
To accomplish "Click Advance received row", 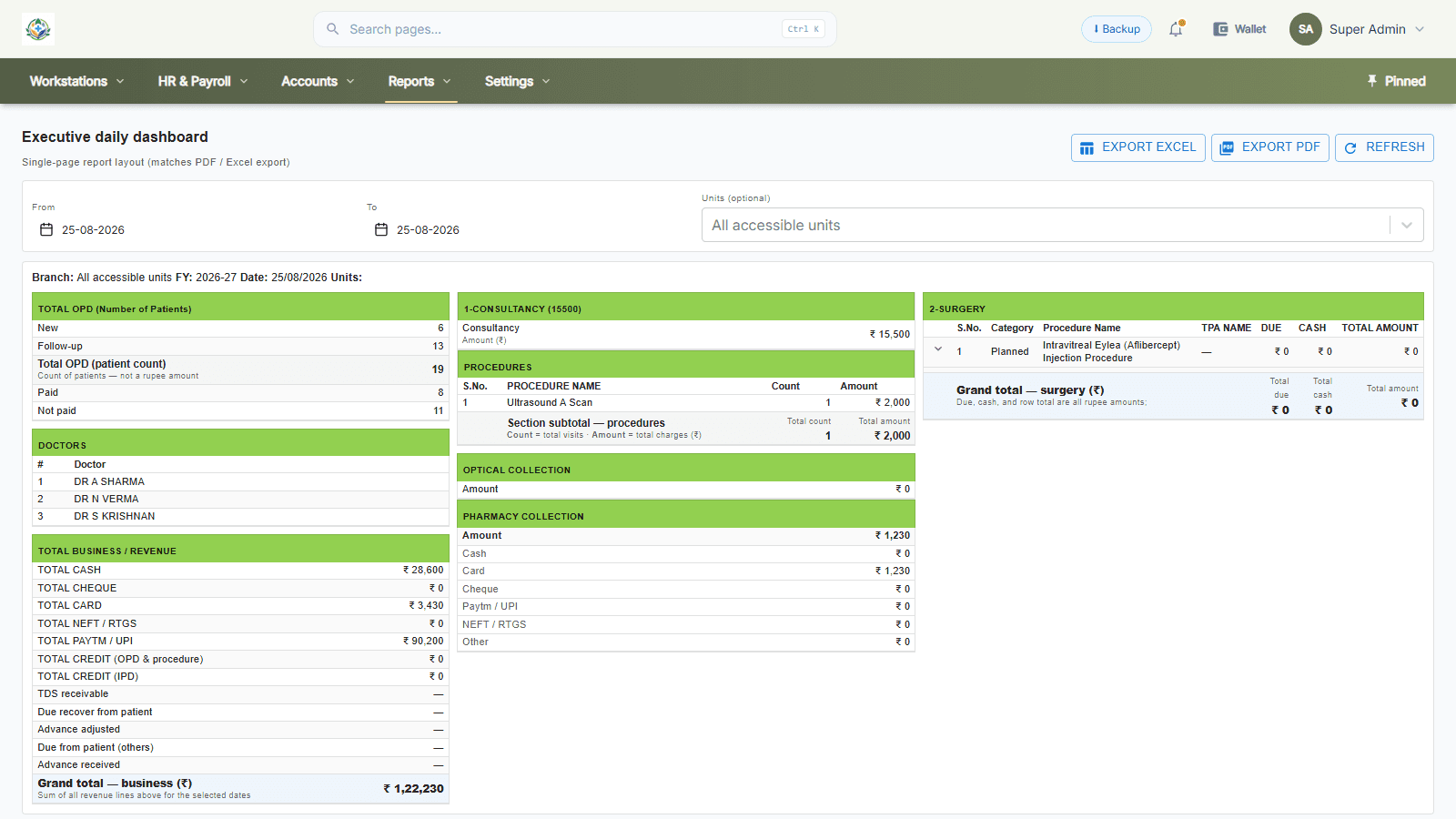I will [x=241, y=764].
